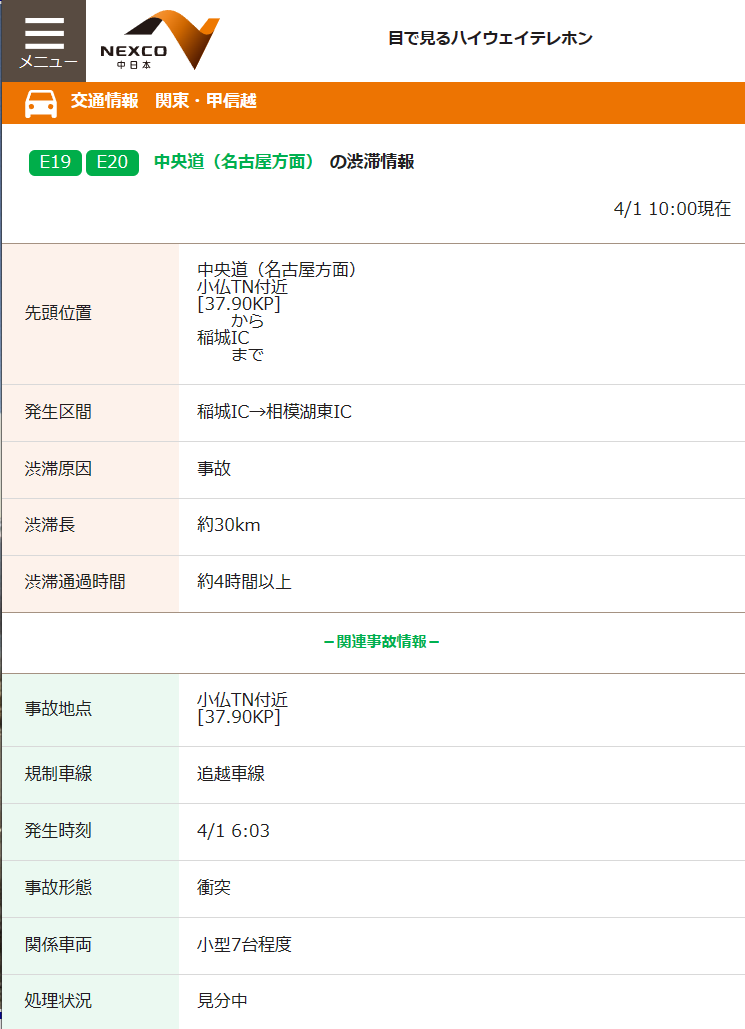Select the 4/1 10:00現在 timestamp
Viewport: 745px width, 1029px height.
coord(672,209)
